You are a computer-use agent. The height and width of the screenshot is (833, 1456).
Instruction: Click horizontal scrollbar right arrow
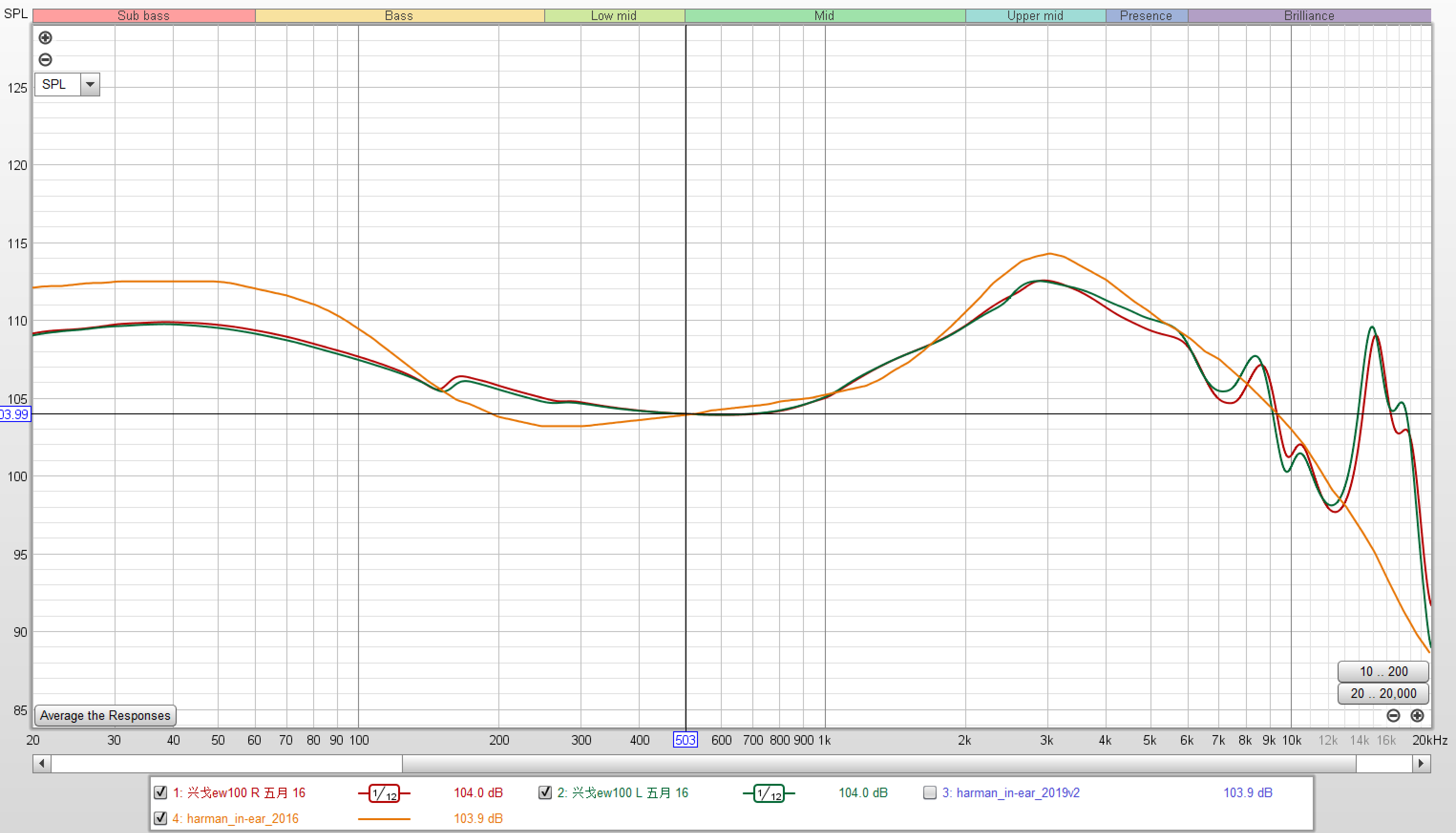[x=1422, y=763]
